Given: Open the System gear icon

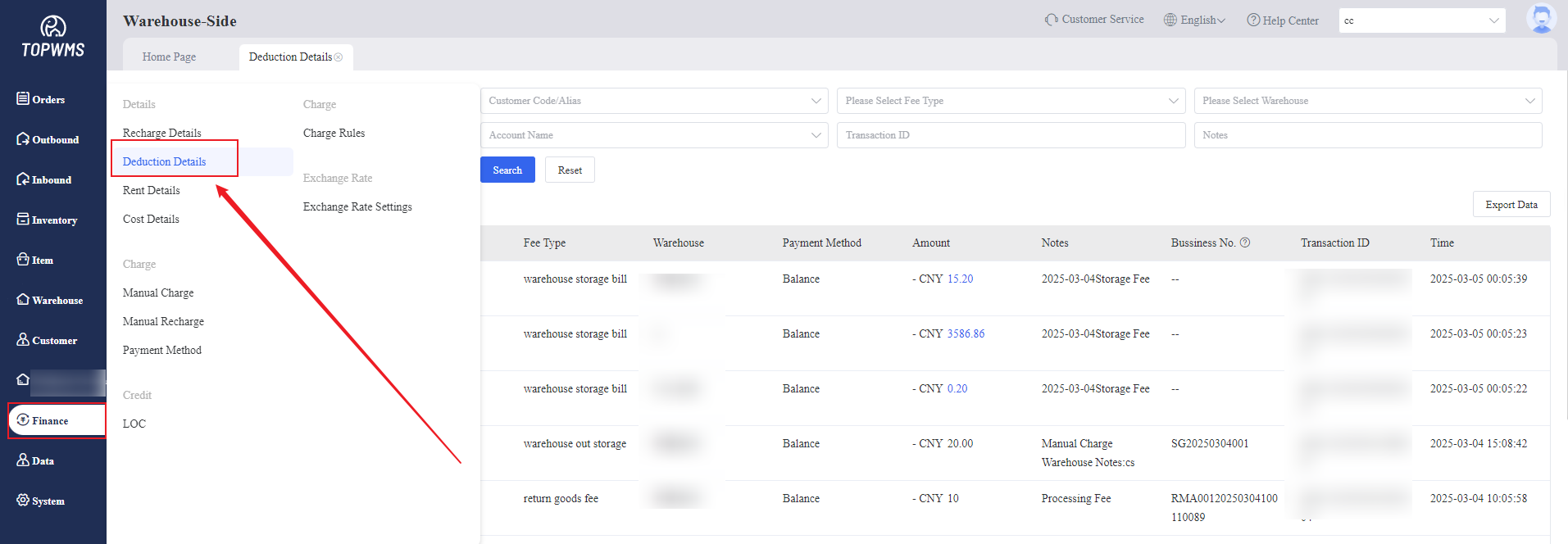Looking at the screenshot, I should [x=23, y=501].
